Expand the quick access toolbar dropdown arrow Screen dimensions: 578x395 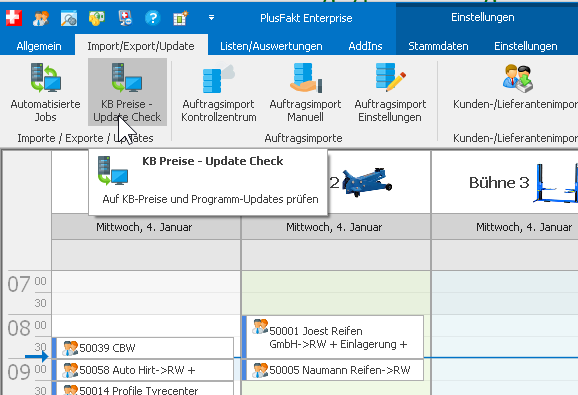pyautogui.click(x=211, y=17)
